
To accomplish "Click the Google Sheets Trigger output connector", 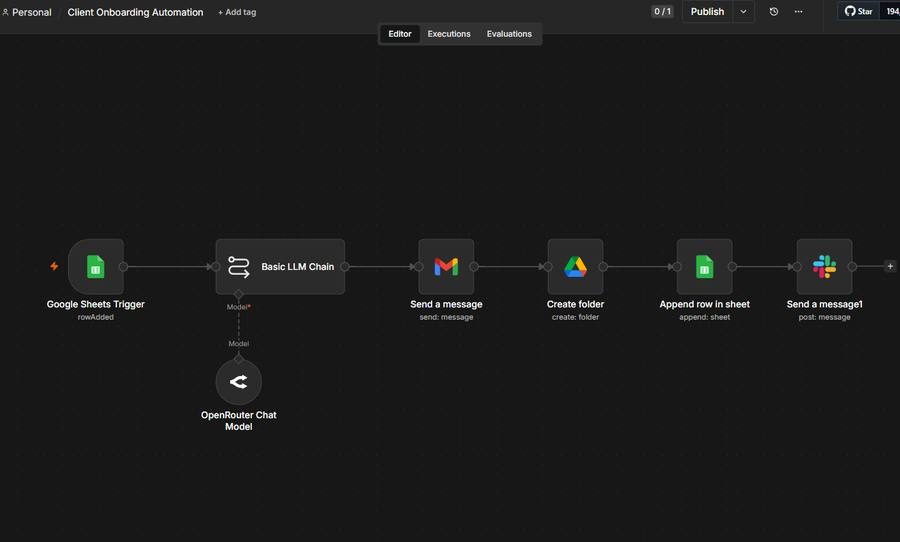I will [x=123, y=266].
